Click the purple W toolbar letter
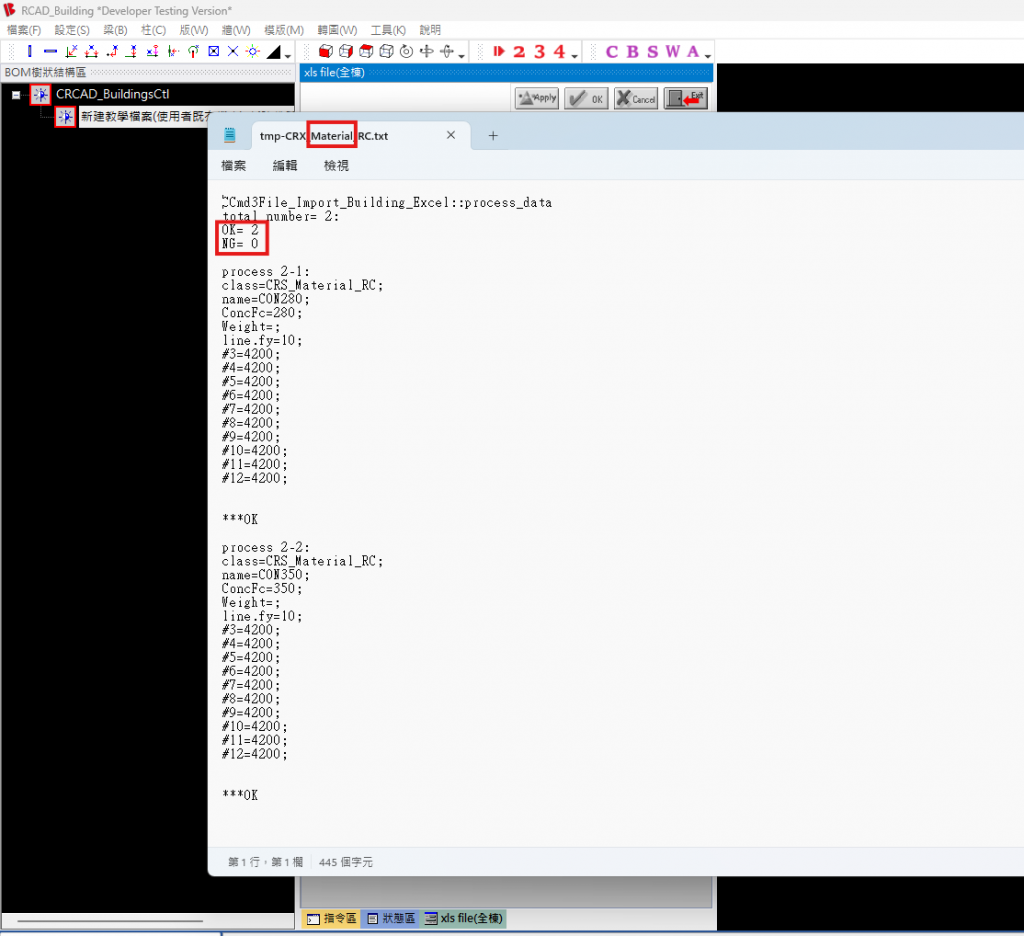The image size is (1024, 936). click(673, 52)
